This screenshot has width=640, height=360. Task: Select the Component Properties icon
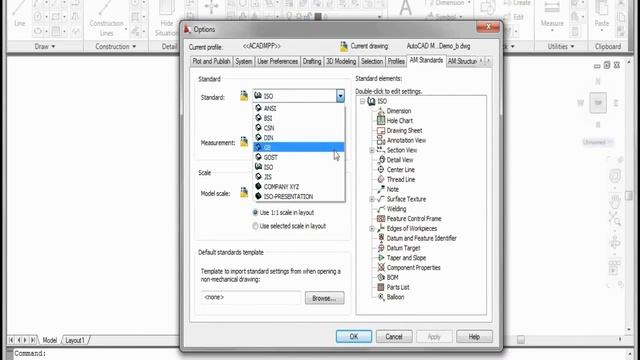[x=381, y=267]
